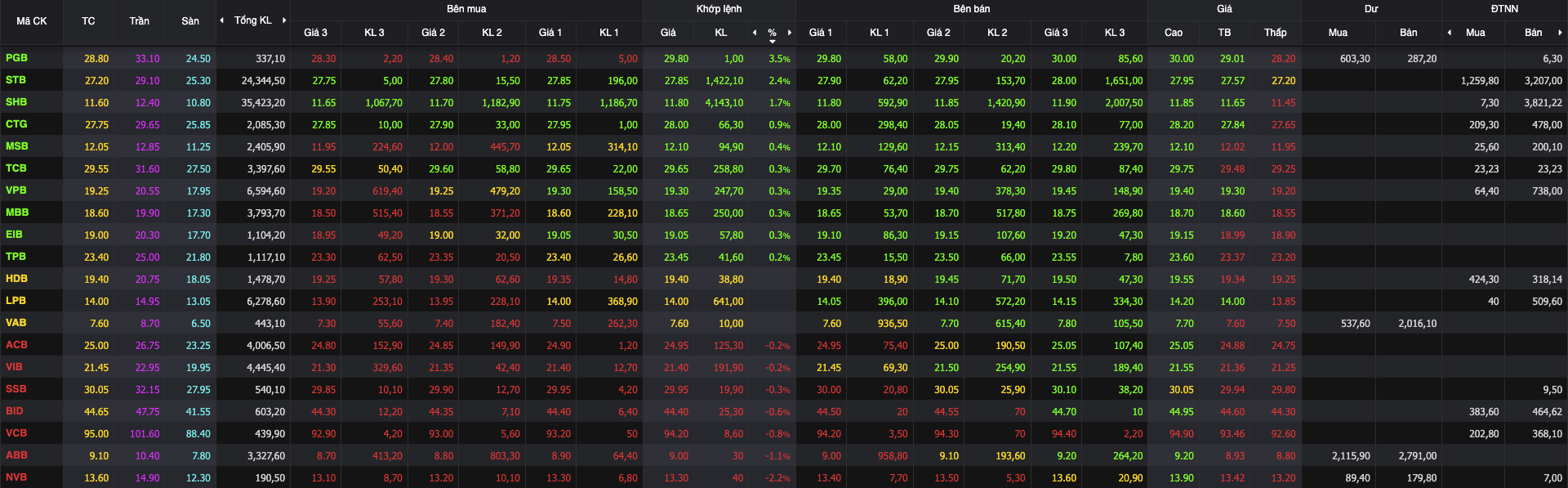
Task: Click Giá 1 header under Bên bán
Action: [821, 33]
